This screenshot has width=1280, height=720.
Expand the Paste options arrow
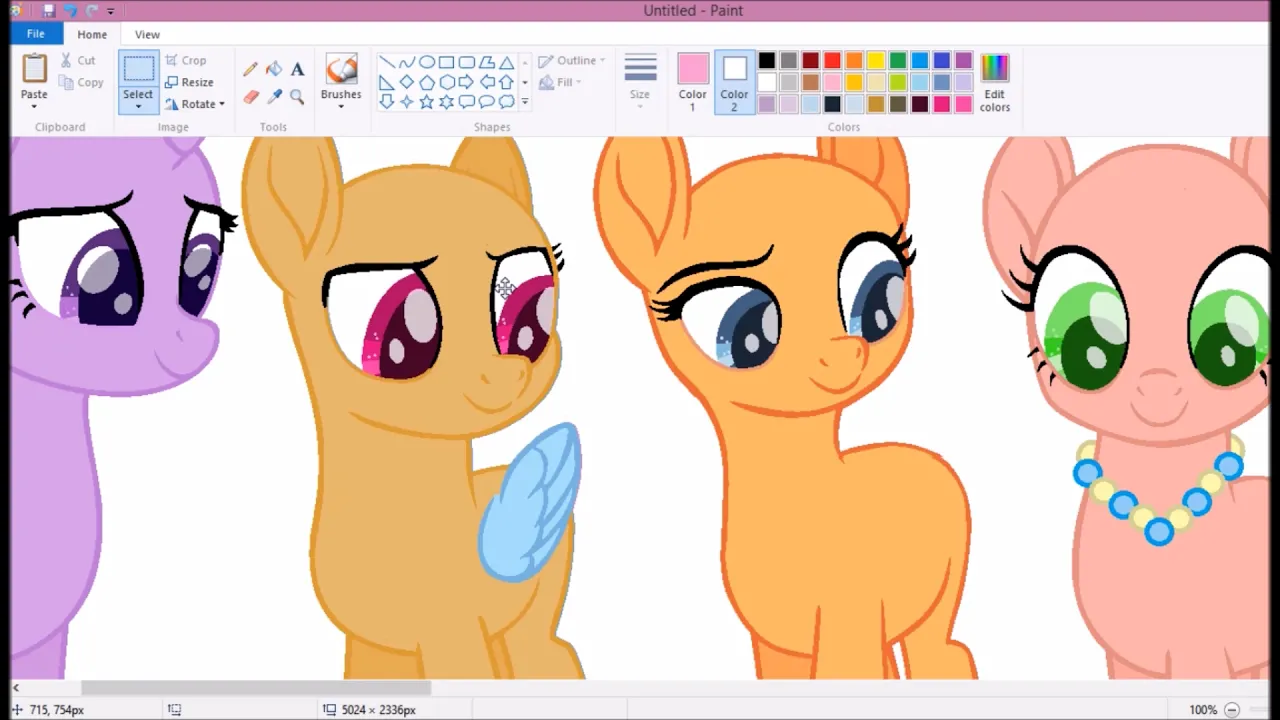(34, 106)
